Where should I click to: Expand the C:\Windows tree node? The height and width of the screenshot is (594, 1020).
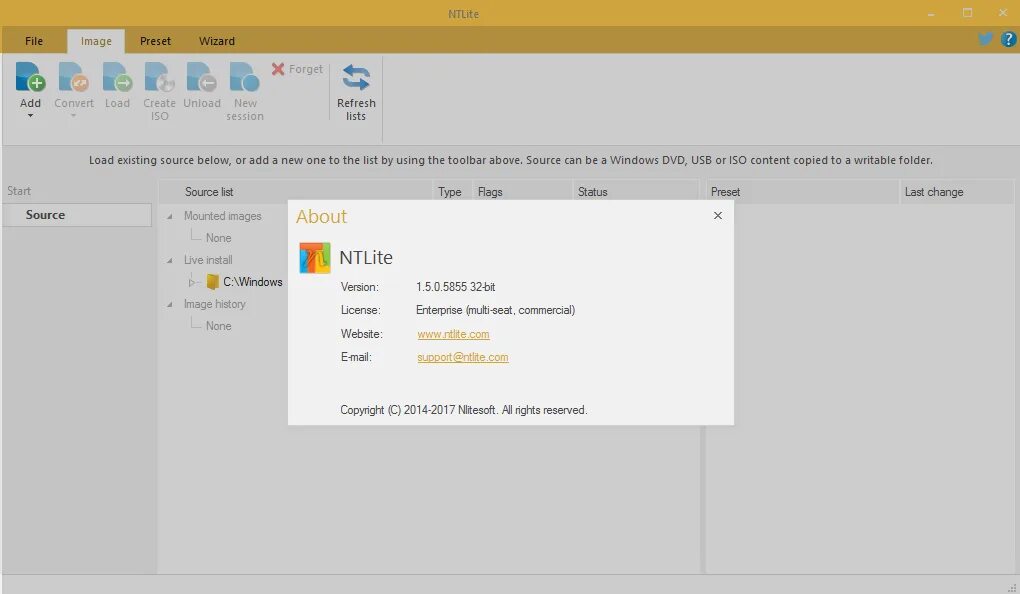(x=191, y=282)
